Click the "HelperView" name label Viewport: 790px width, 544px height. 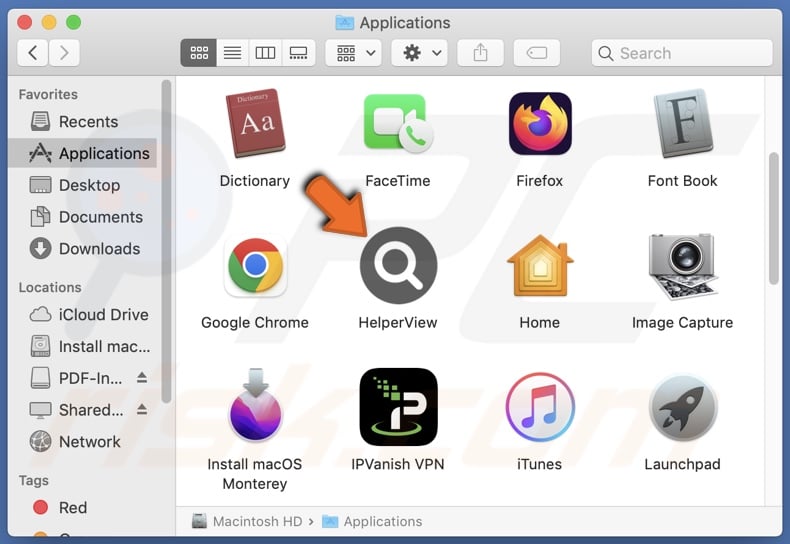398,323
